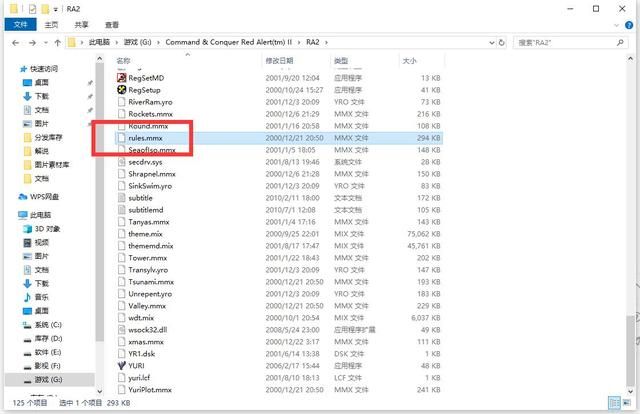Sort by 名称 column header

pyautogui.click(x=123, y=61)
